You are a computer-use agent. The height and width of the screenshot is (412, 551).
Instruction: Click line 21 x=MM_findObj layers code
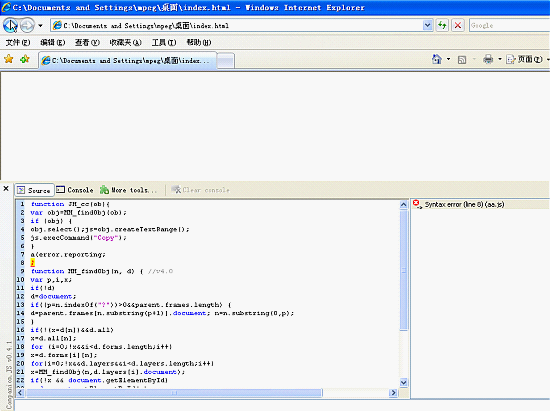coord(108,372)
